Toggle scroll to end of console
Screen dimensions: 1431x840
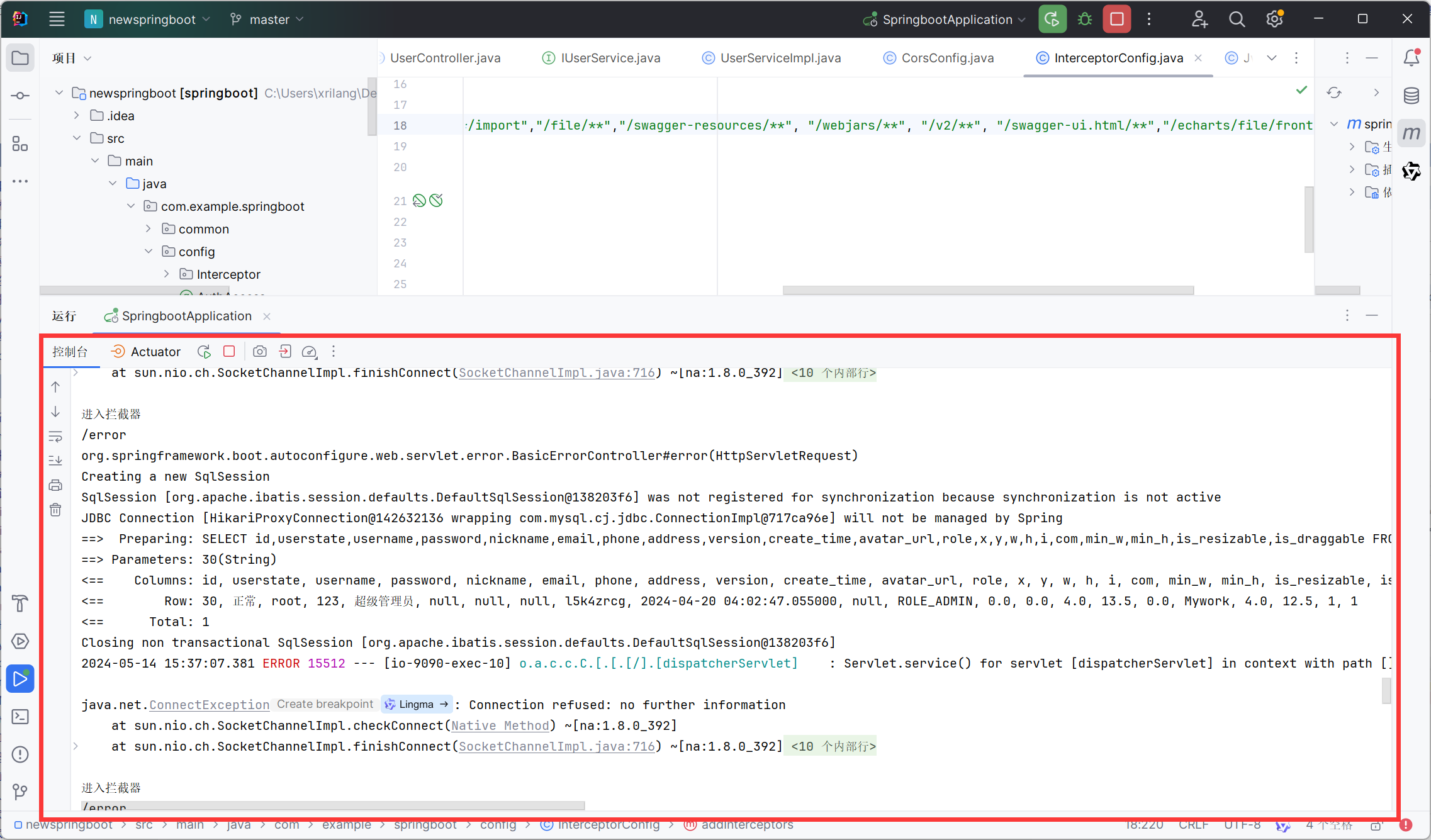pos(55,461)
